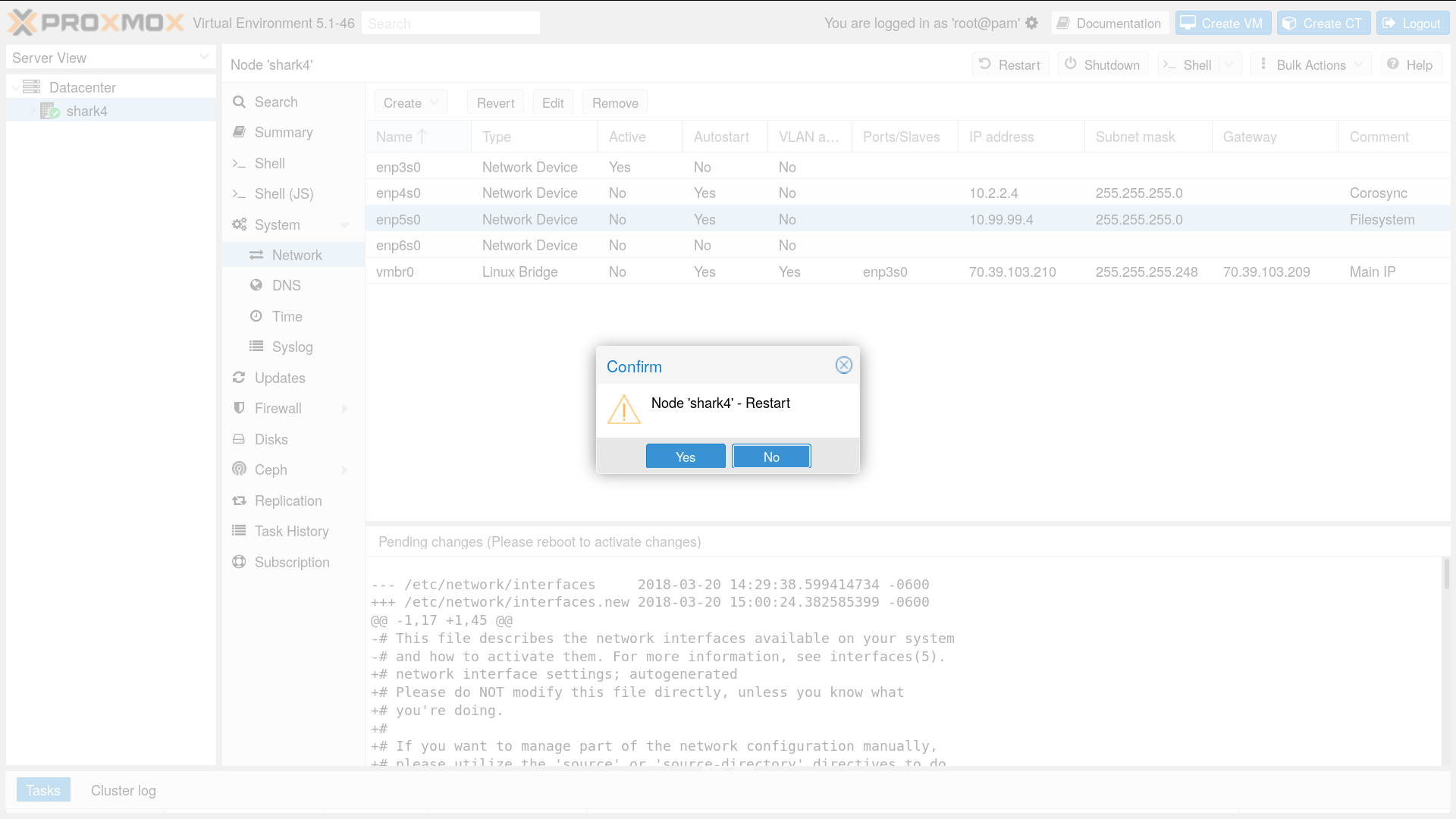The width and height of the screenshot is (1456, 819).
Task: Click the Logout button
Action: point(1413,23)
